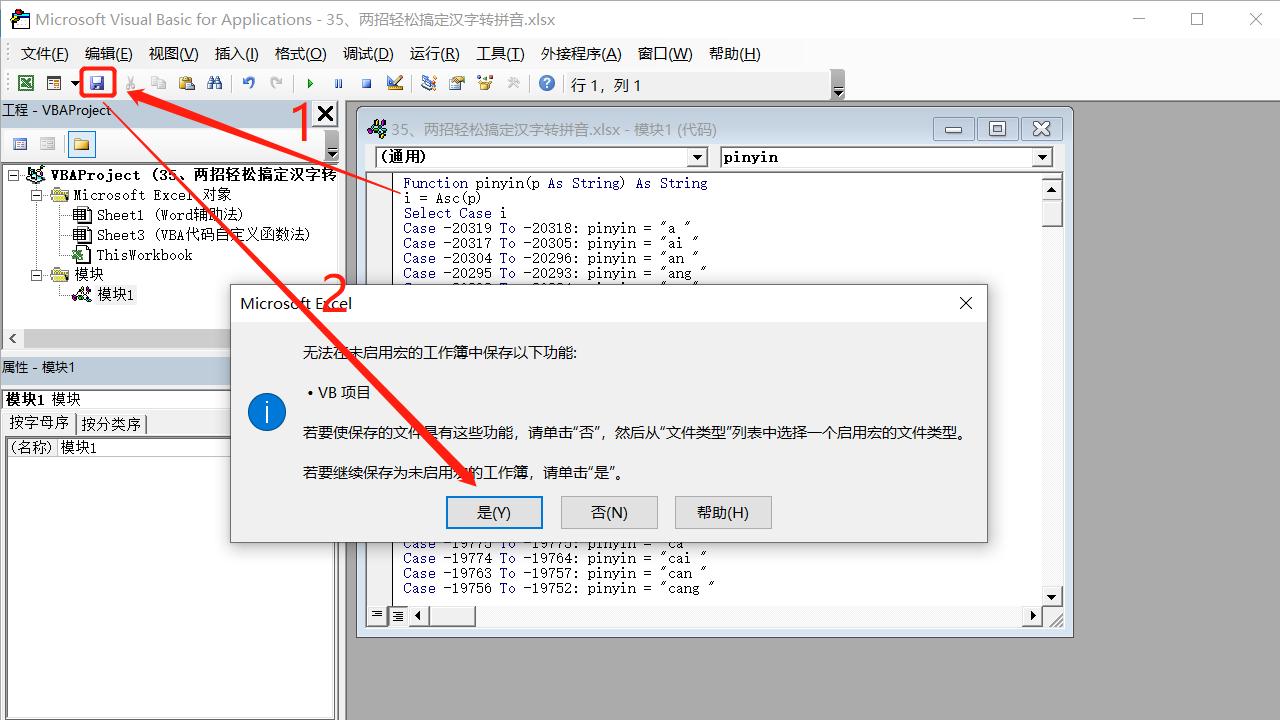Open Object Browser toolbar icon
Image resolution: width=1280 pixels, height=720 pixels.
(485, 84)
